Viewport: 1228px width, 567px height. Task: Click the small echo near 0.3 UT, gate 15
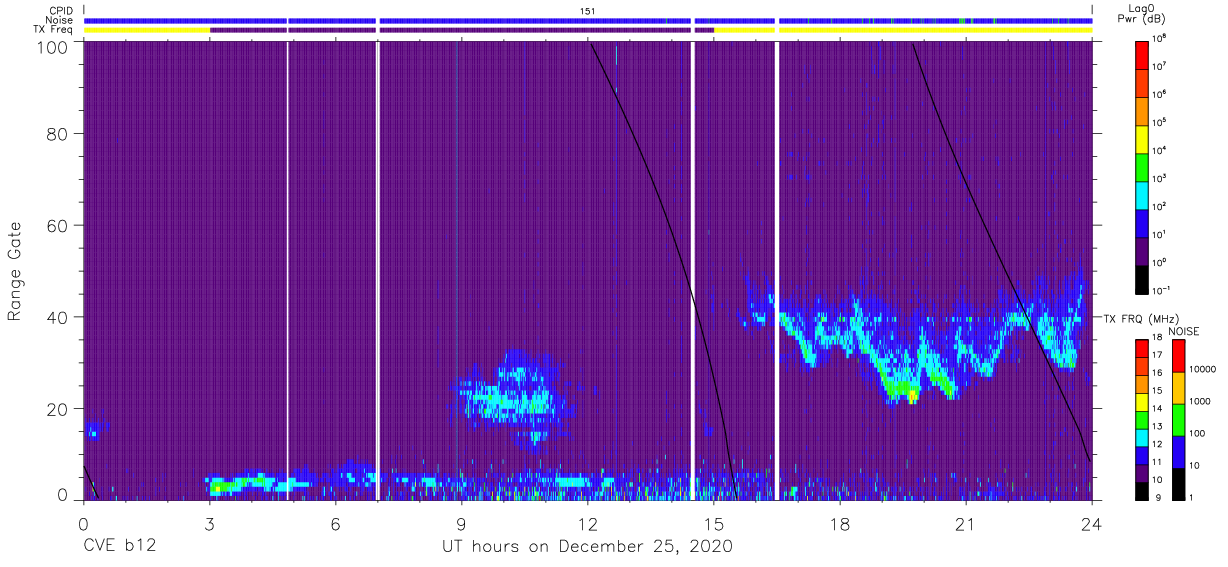coord(95,432)
